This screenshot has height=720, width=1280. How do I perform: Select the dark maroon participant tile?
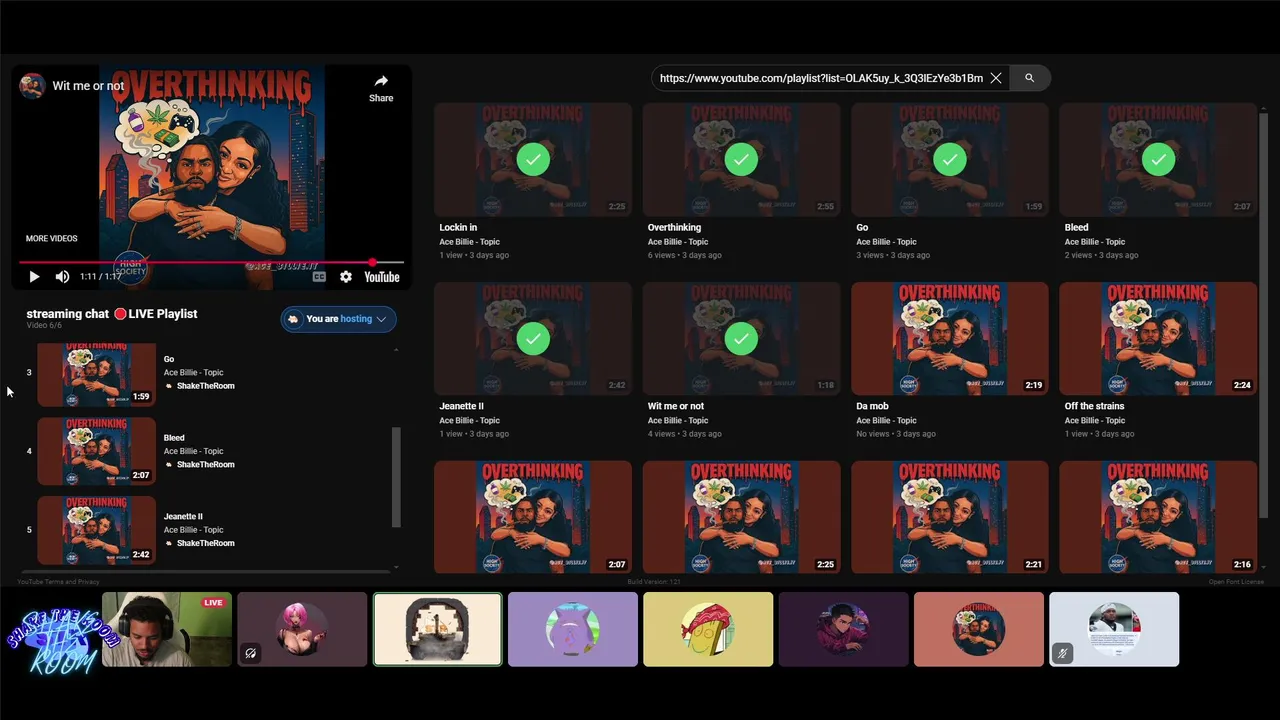point(843,629)
